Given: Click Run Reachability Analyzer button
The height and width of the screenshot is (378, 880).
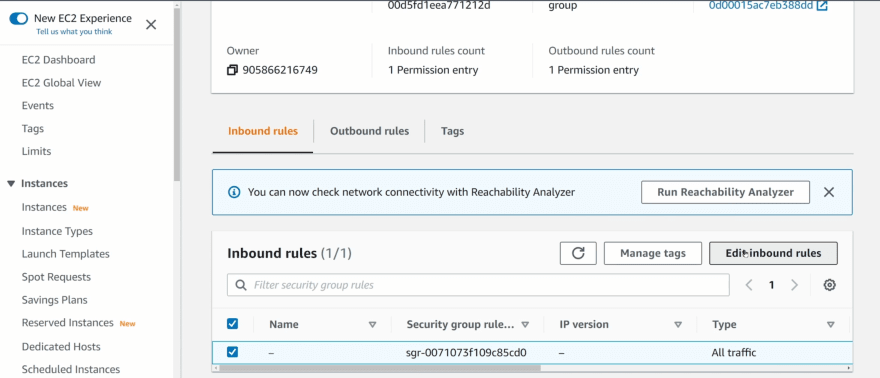Looking at the screenshot, I should pyautogui.click(x=725, y=192).
